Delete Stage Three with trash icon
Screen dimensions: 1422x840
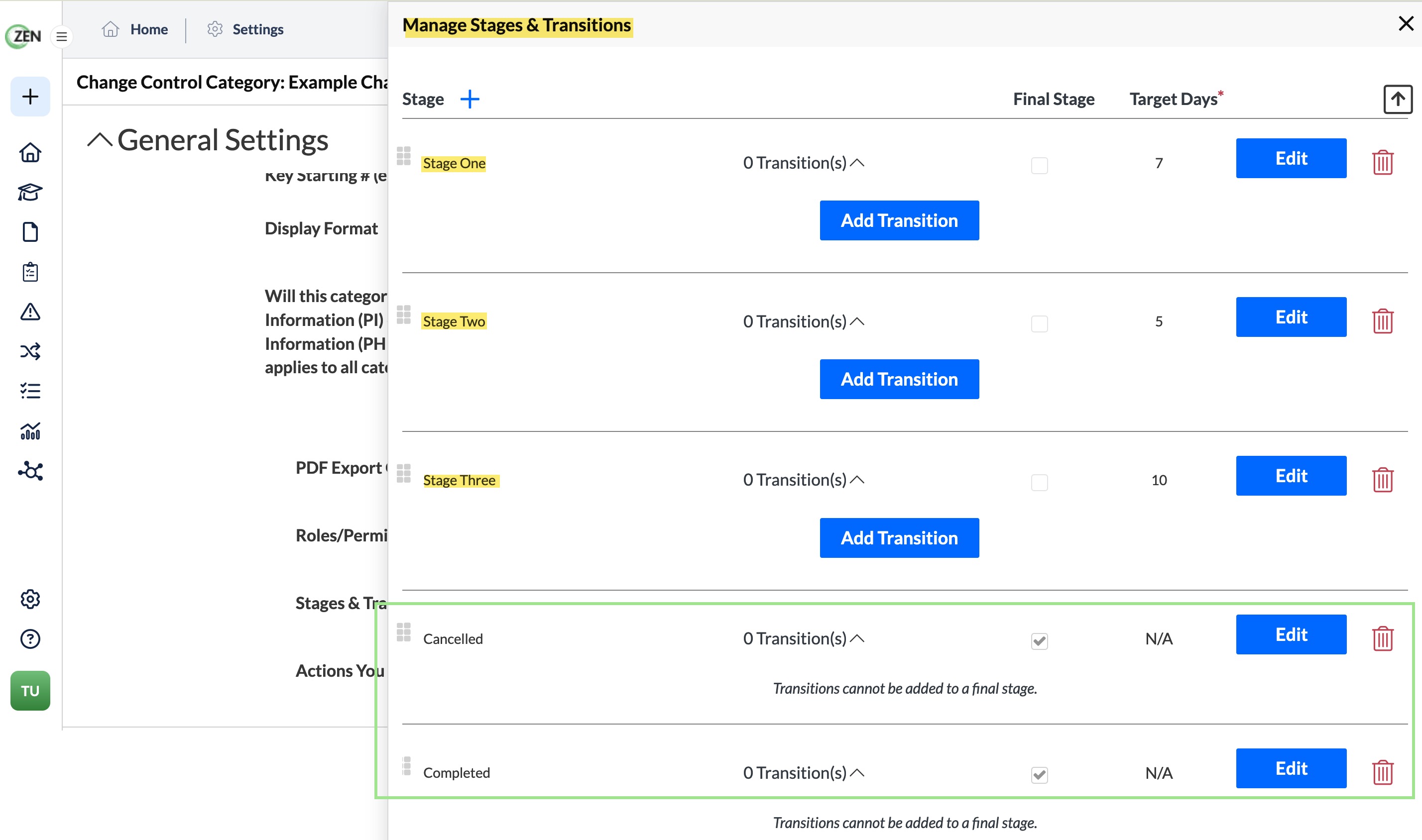tap(1382, 479)
